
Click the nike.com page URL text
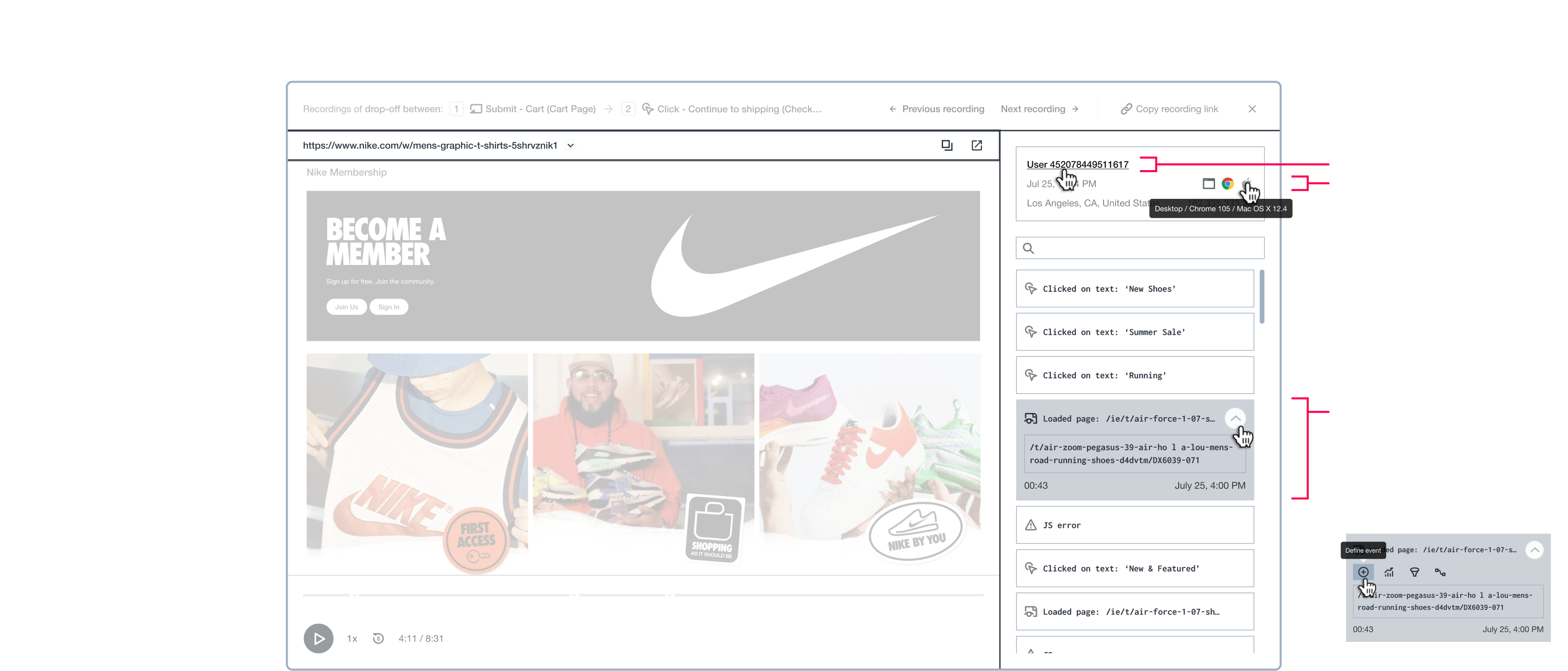tap(430, 145)
